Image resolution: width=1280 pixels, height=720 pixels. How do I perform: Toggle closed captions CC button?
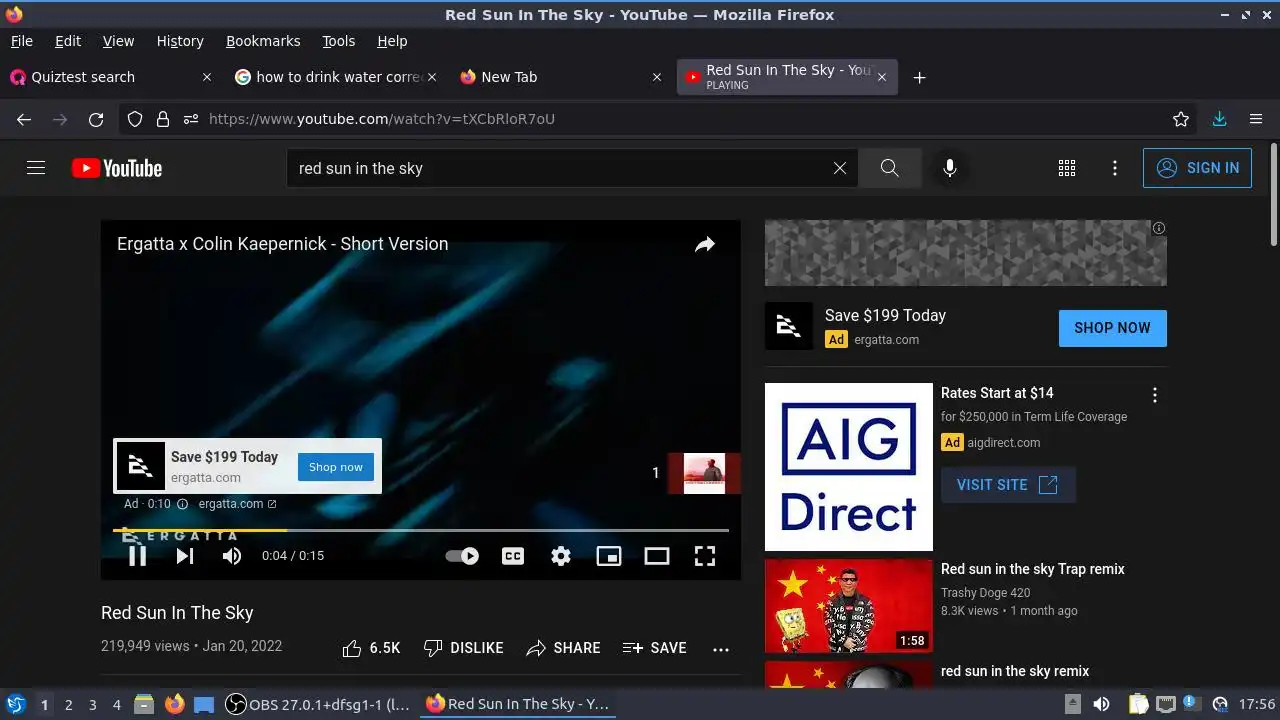click(513, 556)
